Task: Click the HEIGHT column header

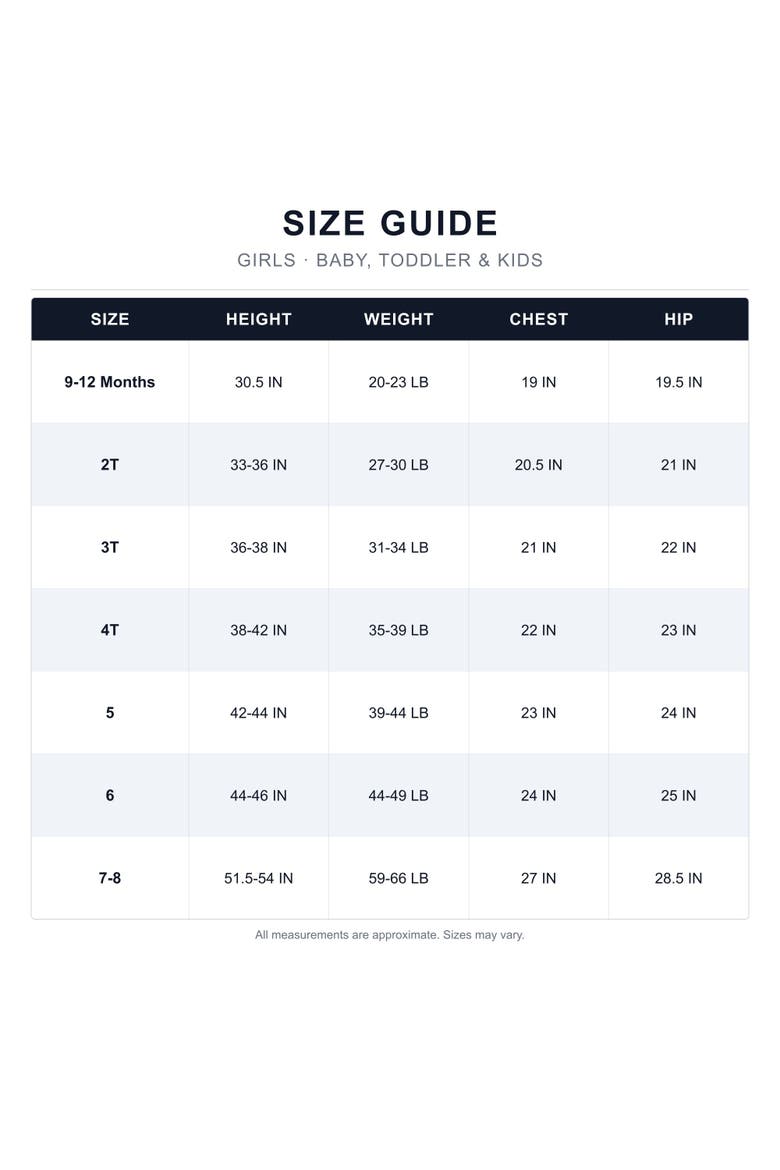Action: pos(258,319)
